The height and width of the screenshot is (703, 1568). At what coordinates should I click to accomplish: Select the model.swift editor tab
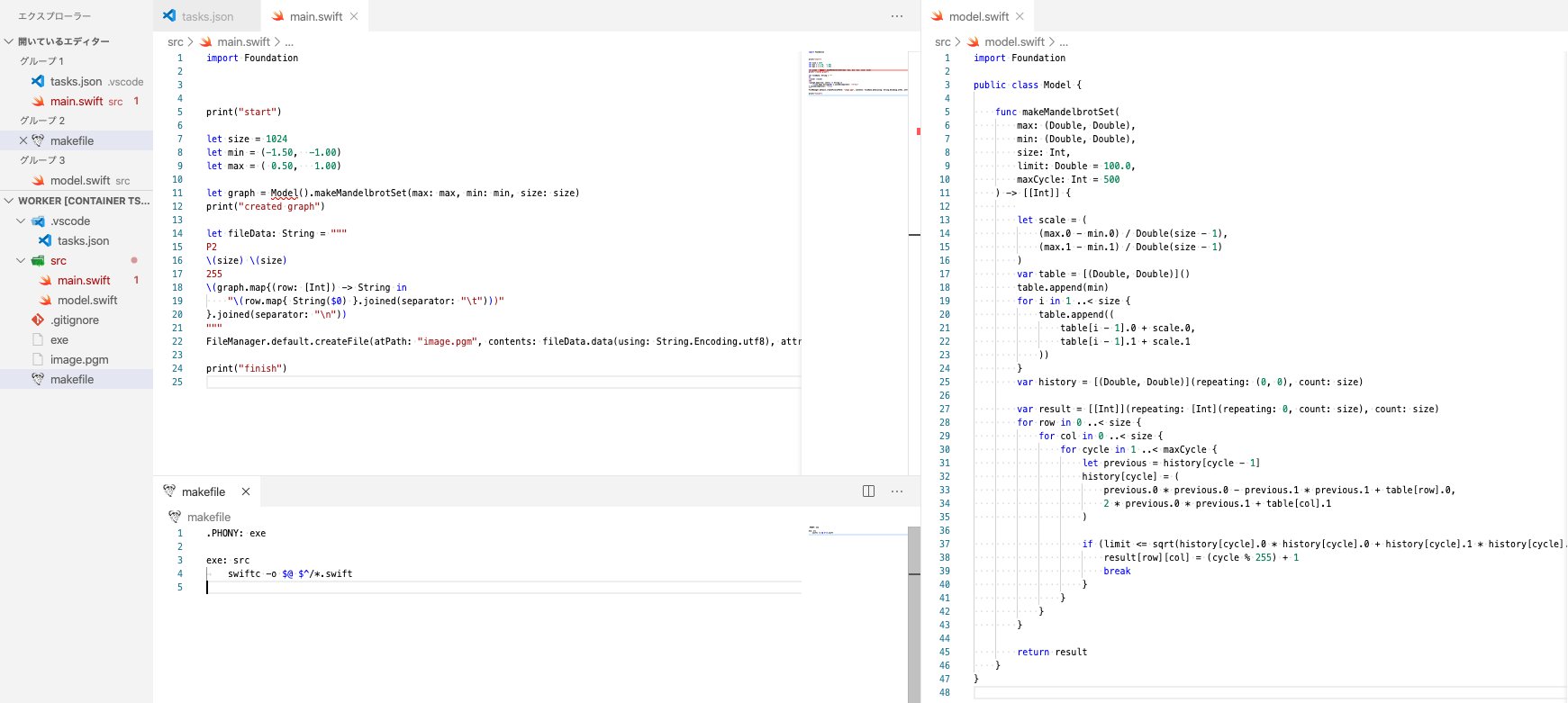pos(979,16)
